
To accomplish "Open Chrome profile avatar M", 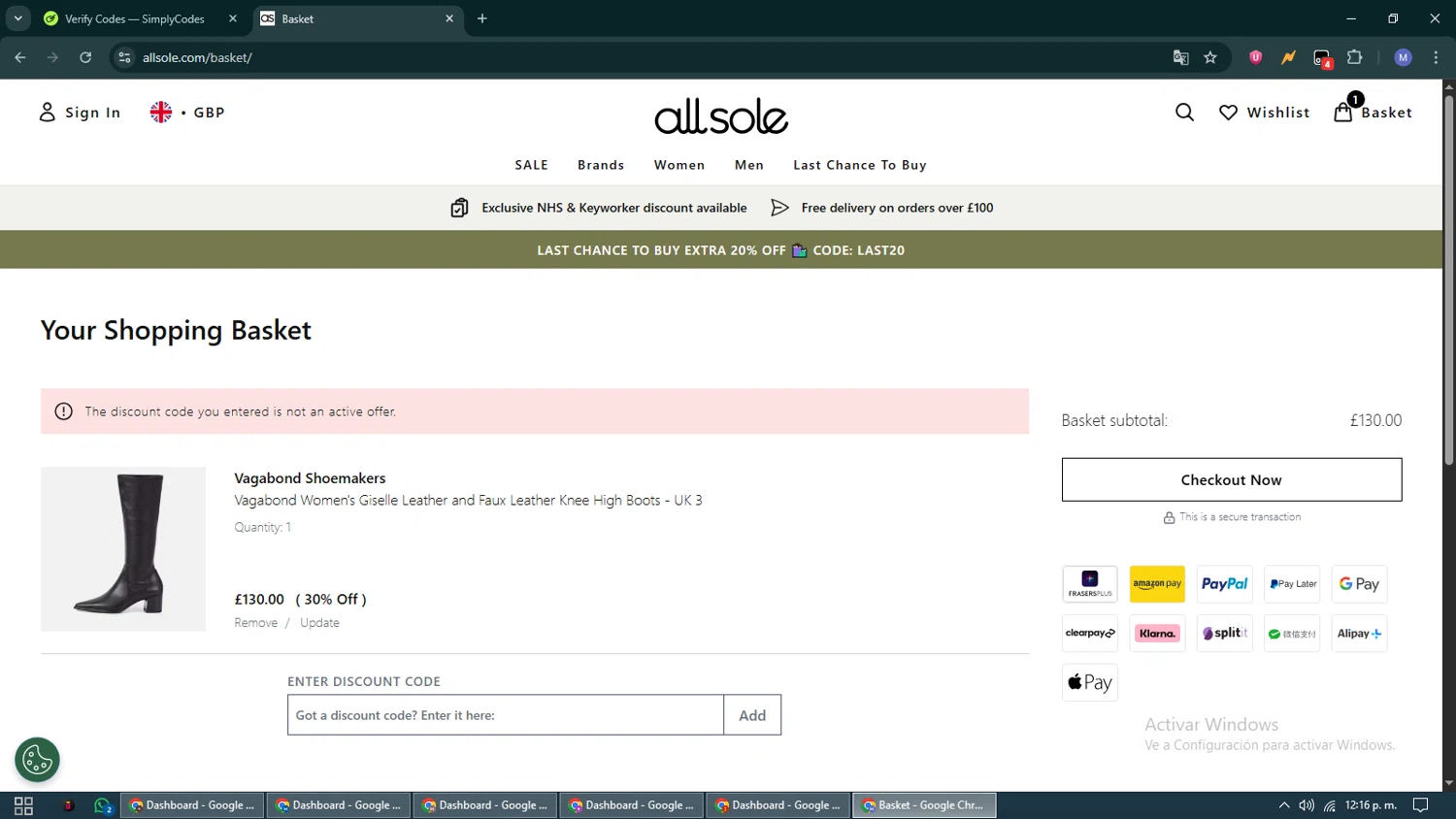I will click(1403, 57).
